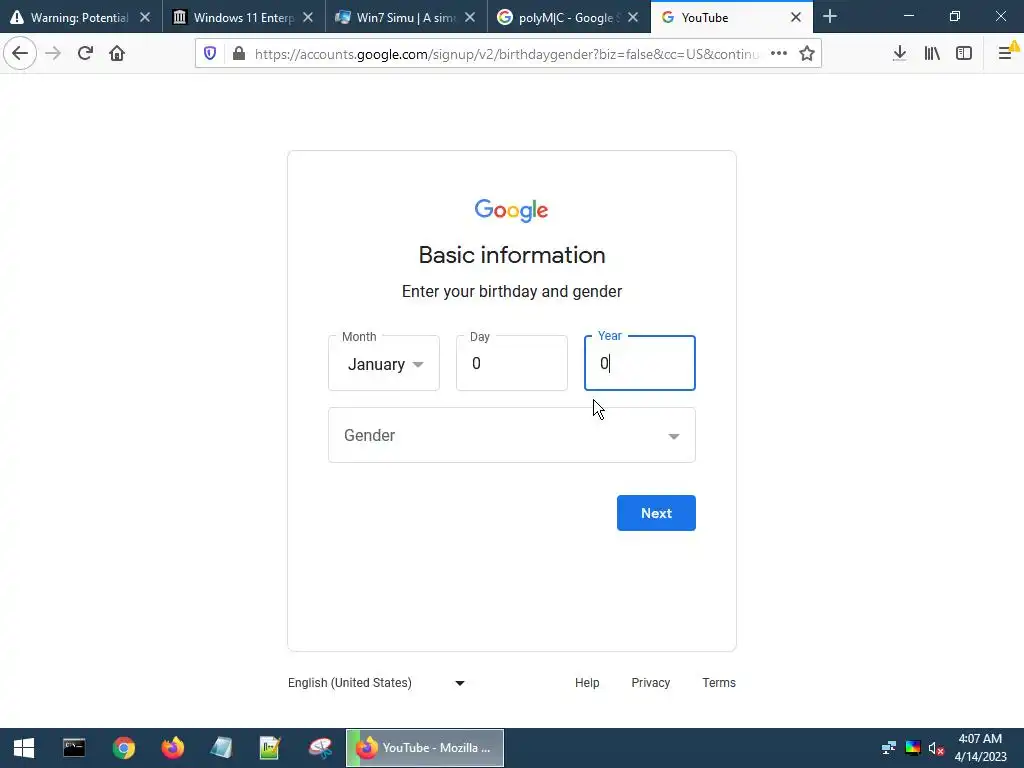The height and width of the screenshot is (768, 1024).
Task: Close the Warning: Potential tab
Action: 145,18
